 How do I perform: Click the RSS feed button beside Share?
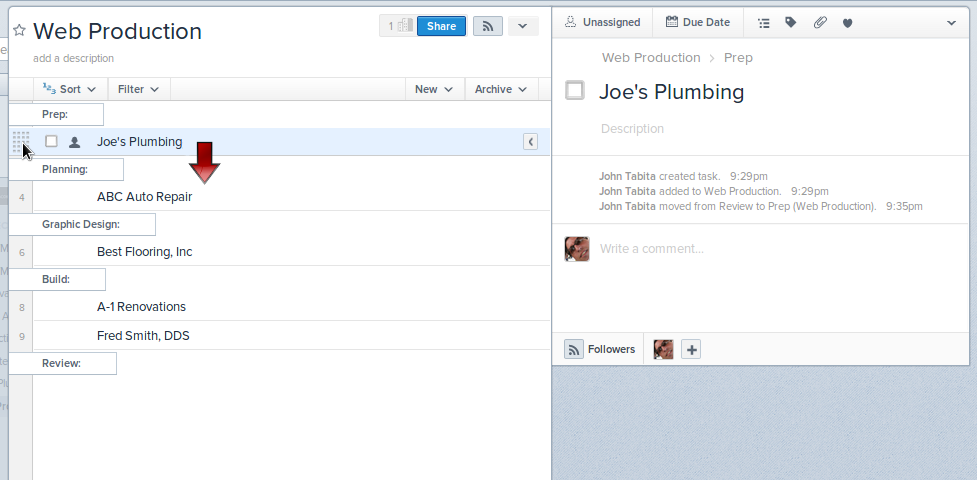[x=487, y=26]
